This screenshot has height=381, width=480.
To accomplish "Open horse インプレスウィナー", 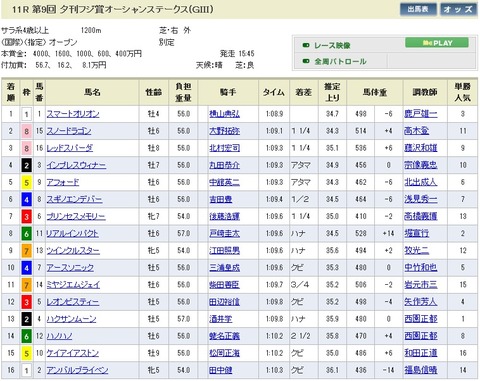I will point(76,165).
